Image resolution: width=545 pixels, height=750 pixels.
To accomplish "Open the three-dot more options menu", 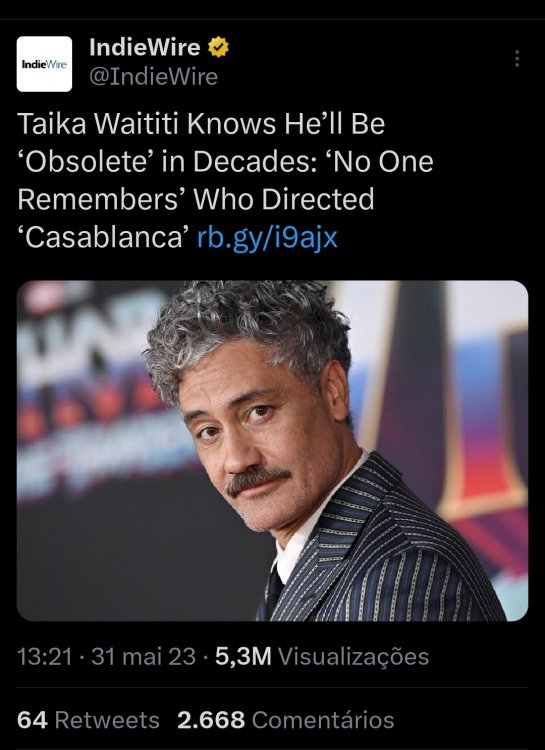I will (x=517, y=58).
